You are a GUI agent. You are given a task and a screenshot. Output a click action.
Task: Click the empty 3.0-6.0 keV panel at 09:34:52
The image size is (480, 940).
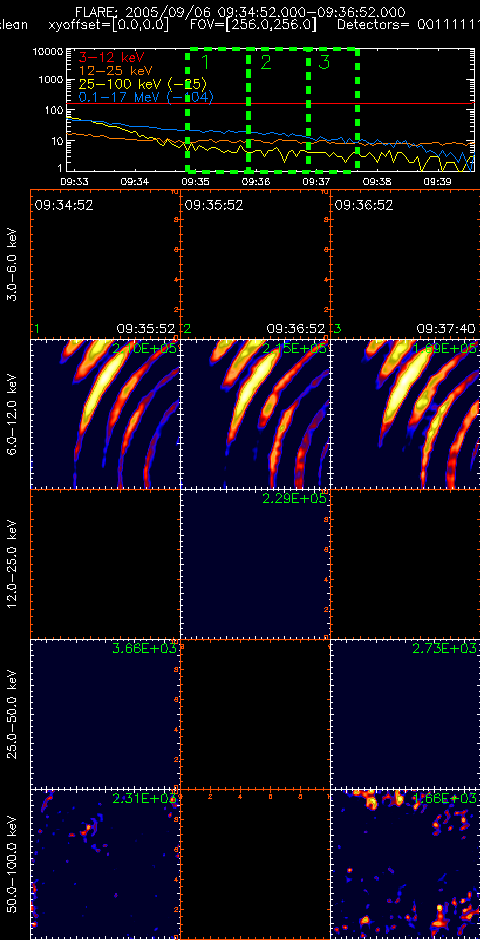(105, 264)
